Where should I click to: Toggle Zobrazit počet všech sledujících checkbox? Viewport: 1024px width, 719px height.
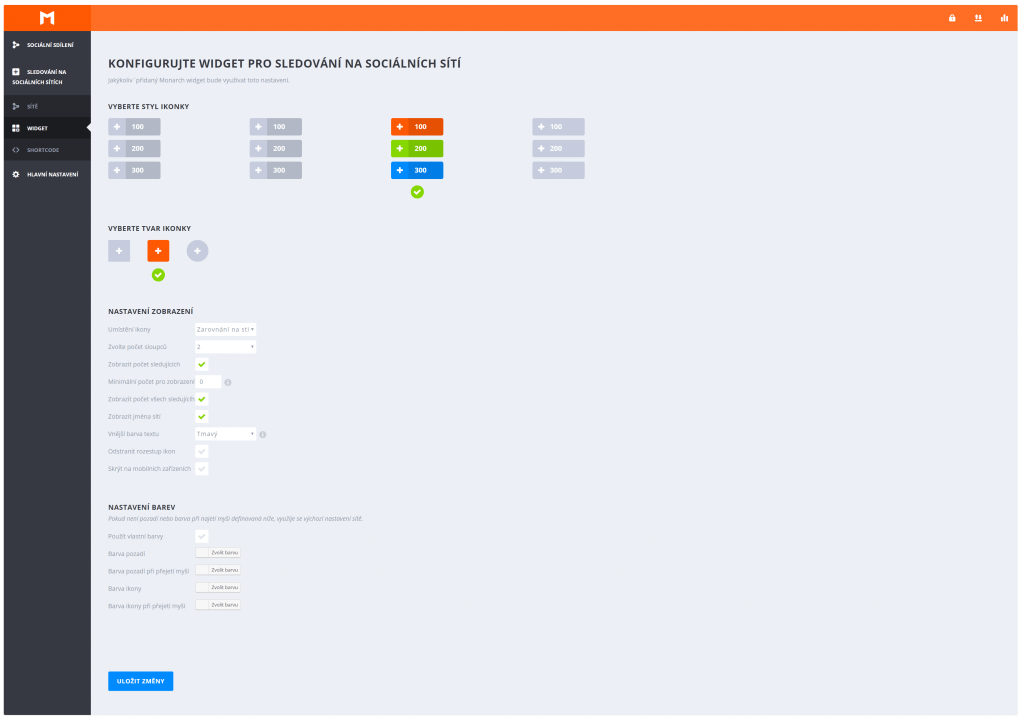tap(202, 399)
